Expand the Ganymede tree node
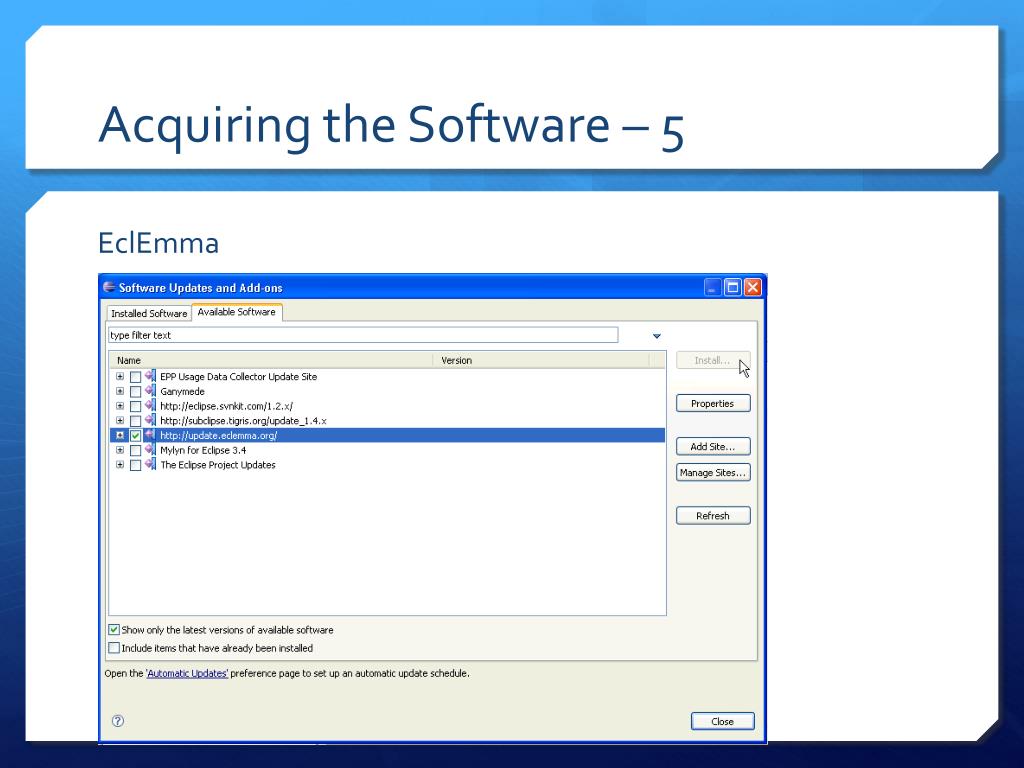Viewport: 1024px width, 768px height. pyautogui.click(x=120, y=391)
